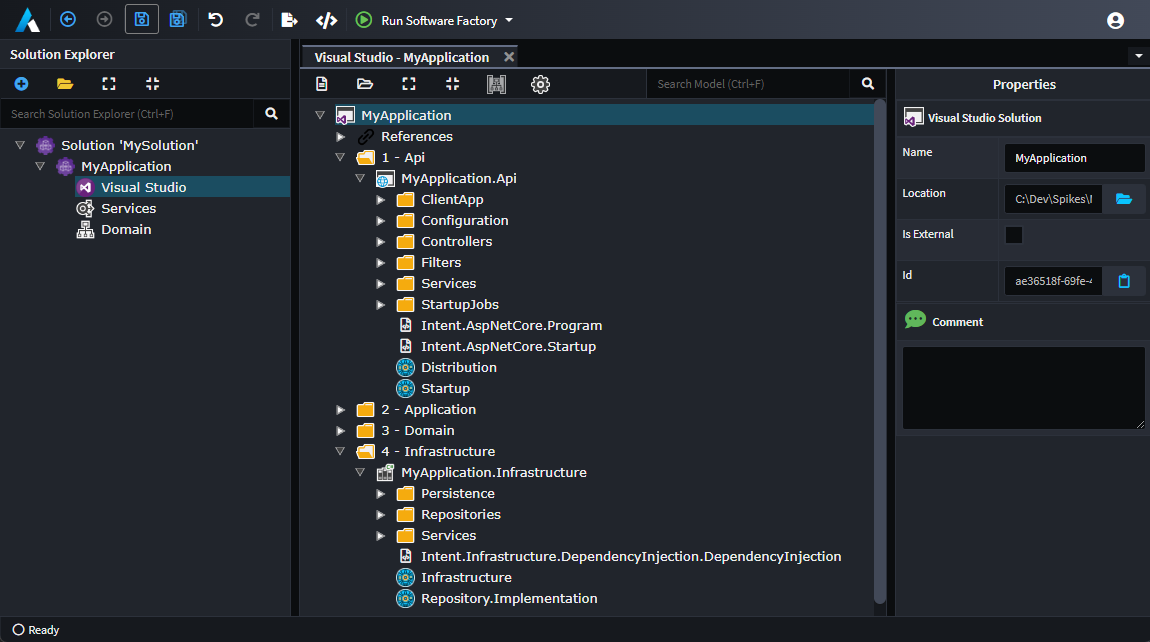
Task: Expand the 2 - Application folder
Action: click(x=340, y=409)
